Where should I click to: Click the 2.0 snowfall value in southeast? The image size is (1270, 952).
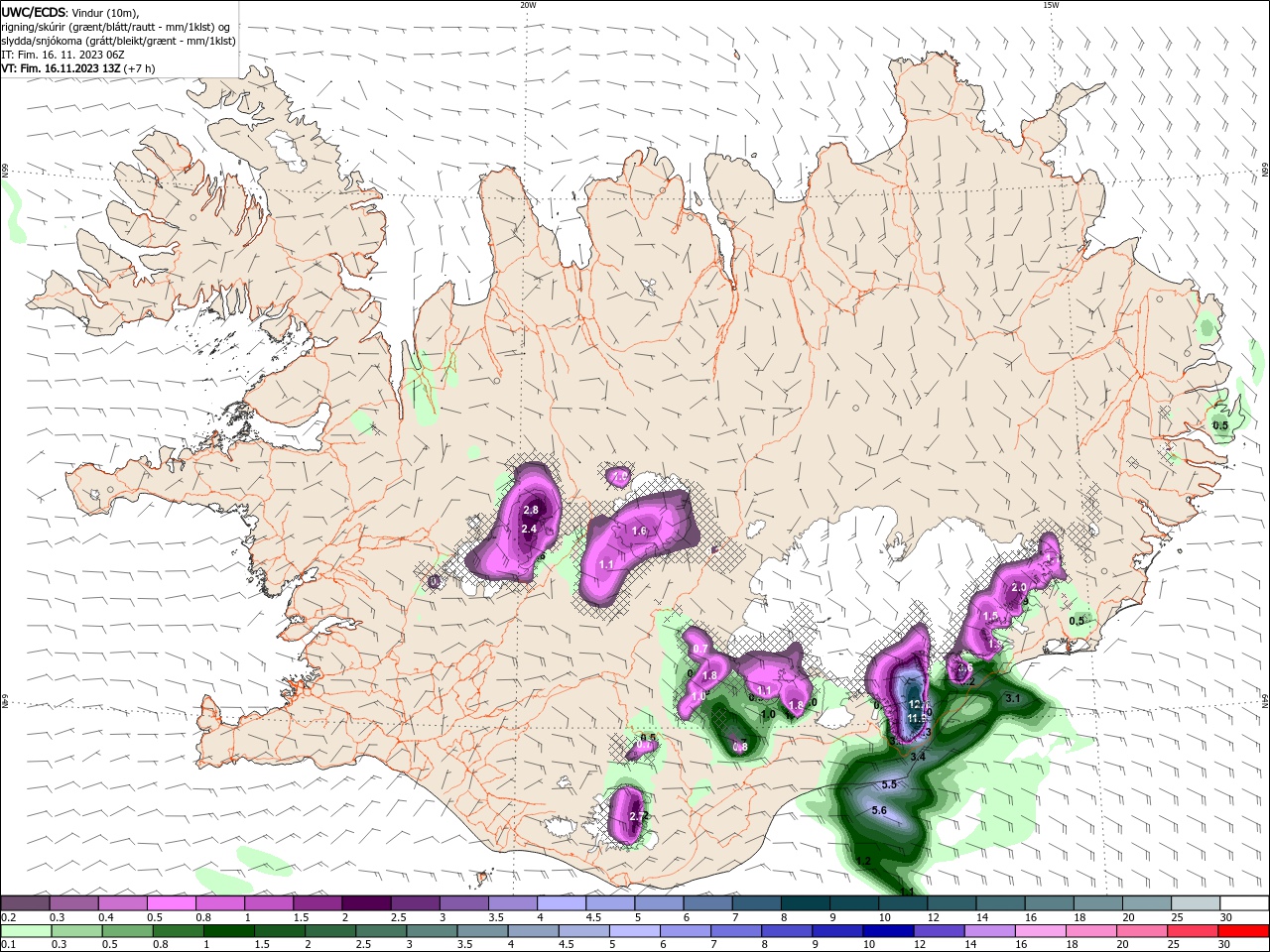pyautogui.click(x=1018, y=588)
